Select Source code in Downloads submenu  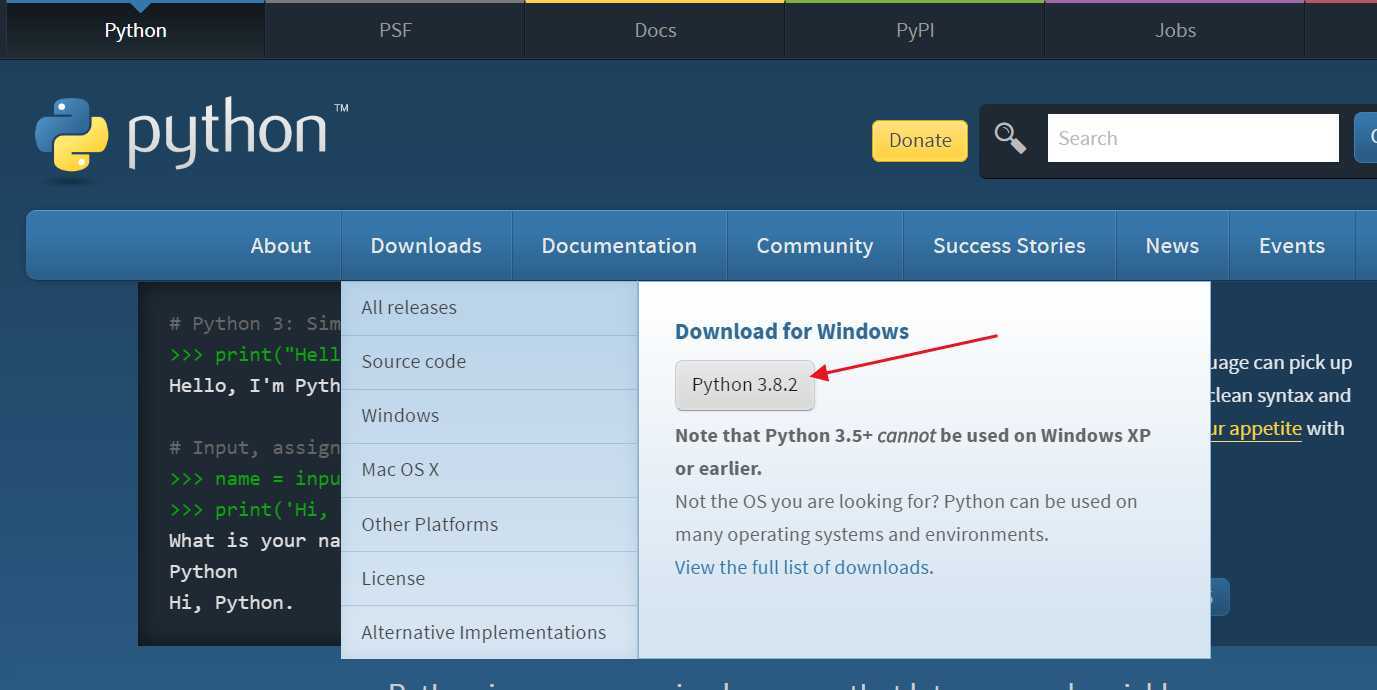(x=489, y=362)
